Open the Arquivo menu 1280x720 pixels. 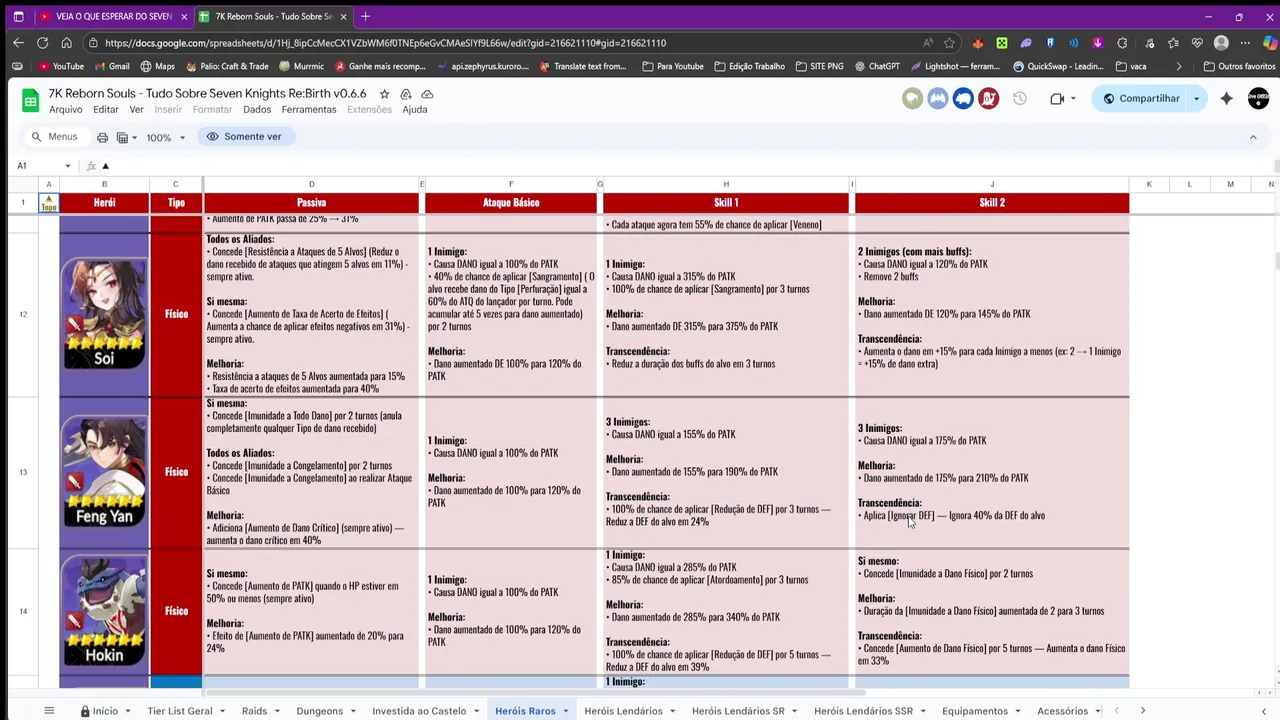pyautogui.click(x=66, y=110)
